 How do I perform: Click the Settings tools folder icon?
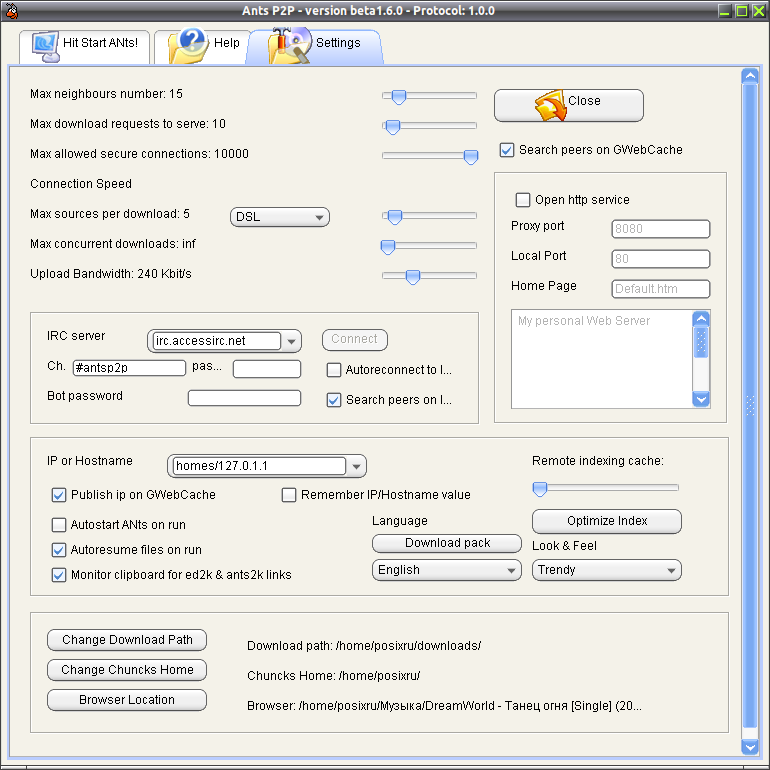click(x=289, y=45)
